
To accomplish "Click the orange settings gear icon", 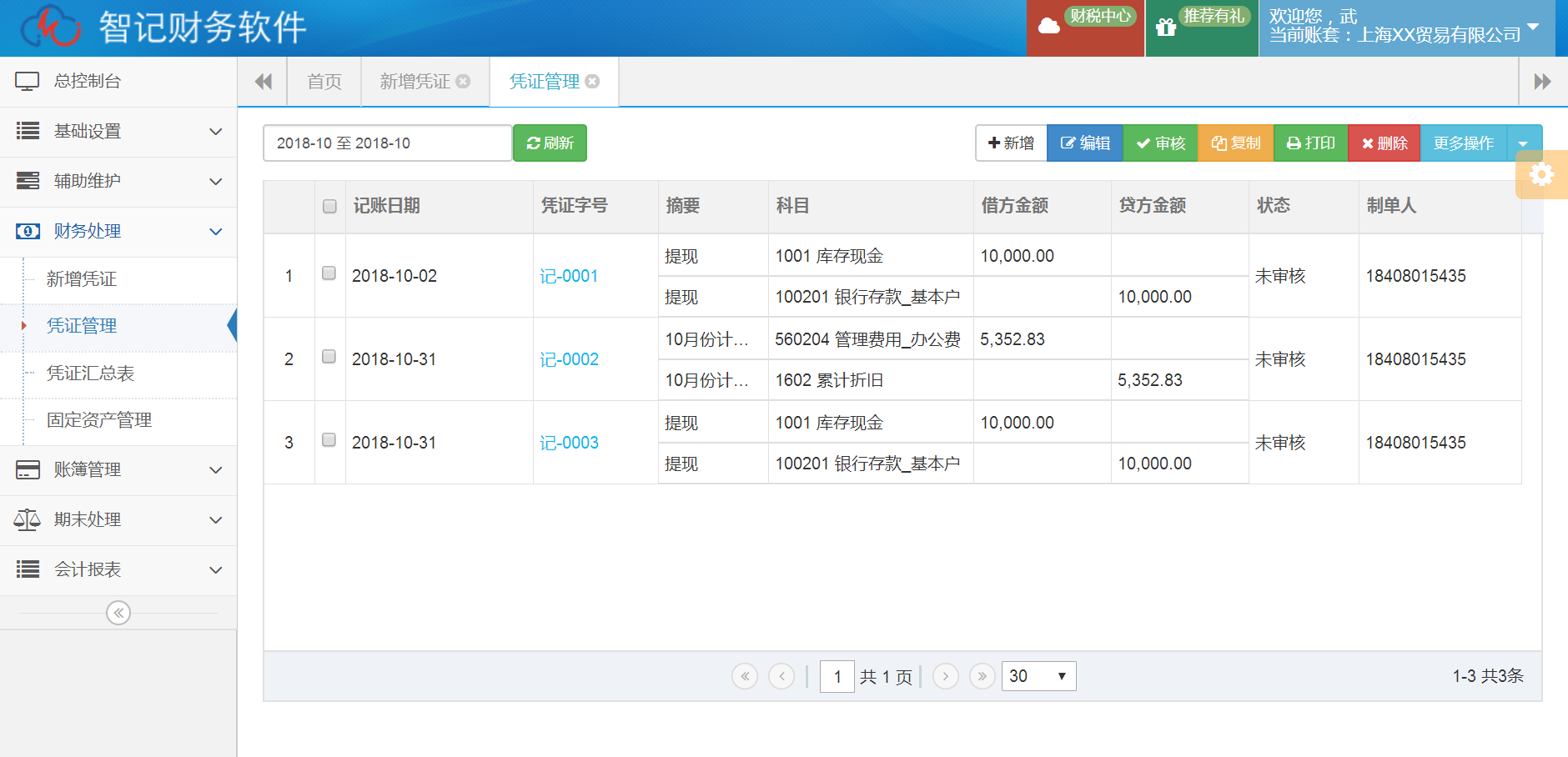I will [1541, 174].
